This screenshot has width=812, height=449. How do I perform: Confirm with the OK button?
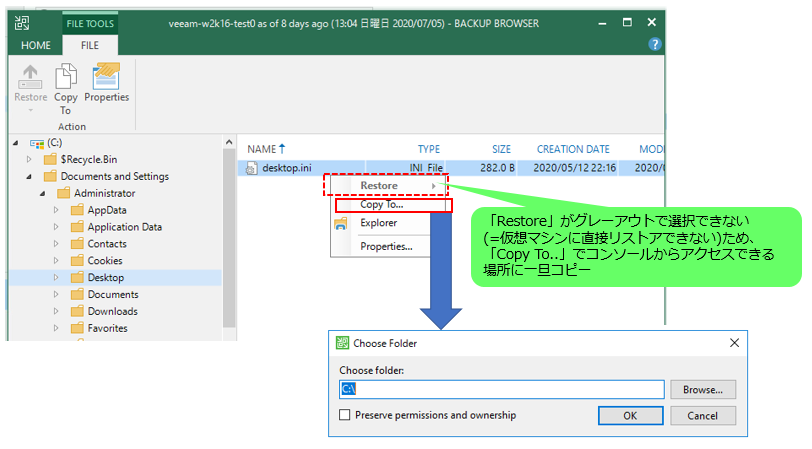tap(630, 415)
